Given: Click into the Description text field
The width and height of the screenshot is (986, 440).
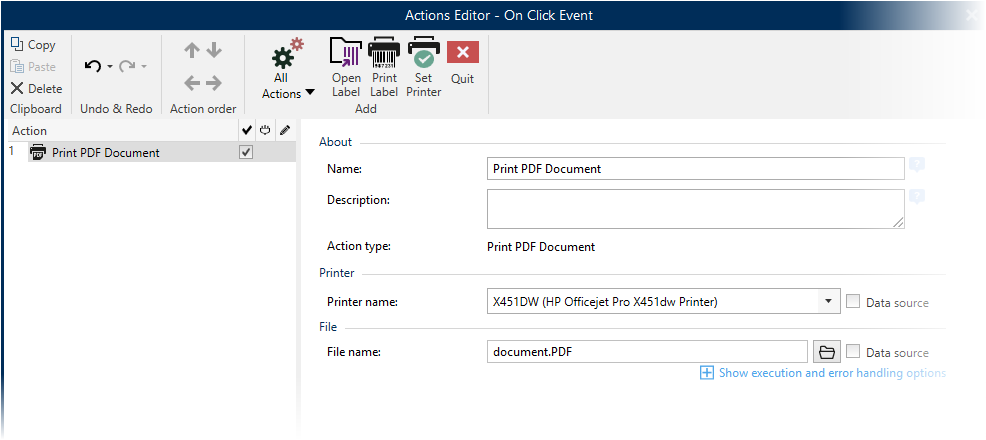Looking at the screenshot, I should (x=694, y=209).
